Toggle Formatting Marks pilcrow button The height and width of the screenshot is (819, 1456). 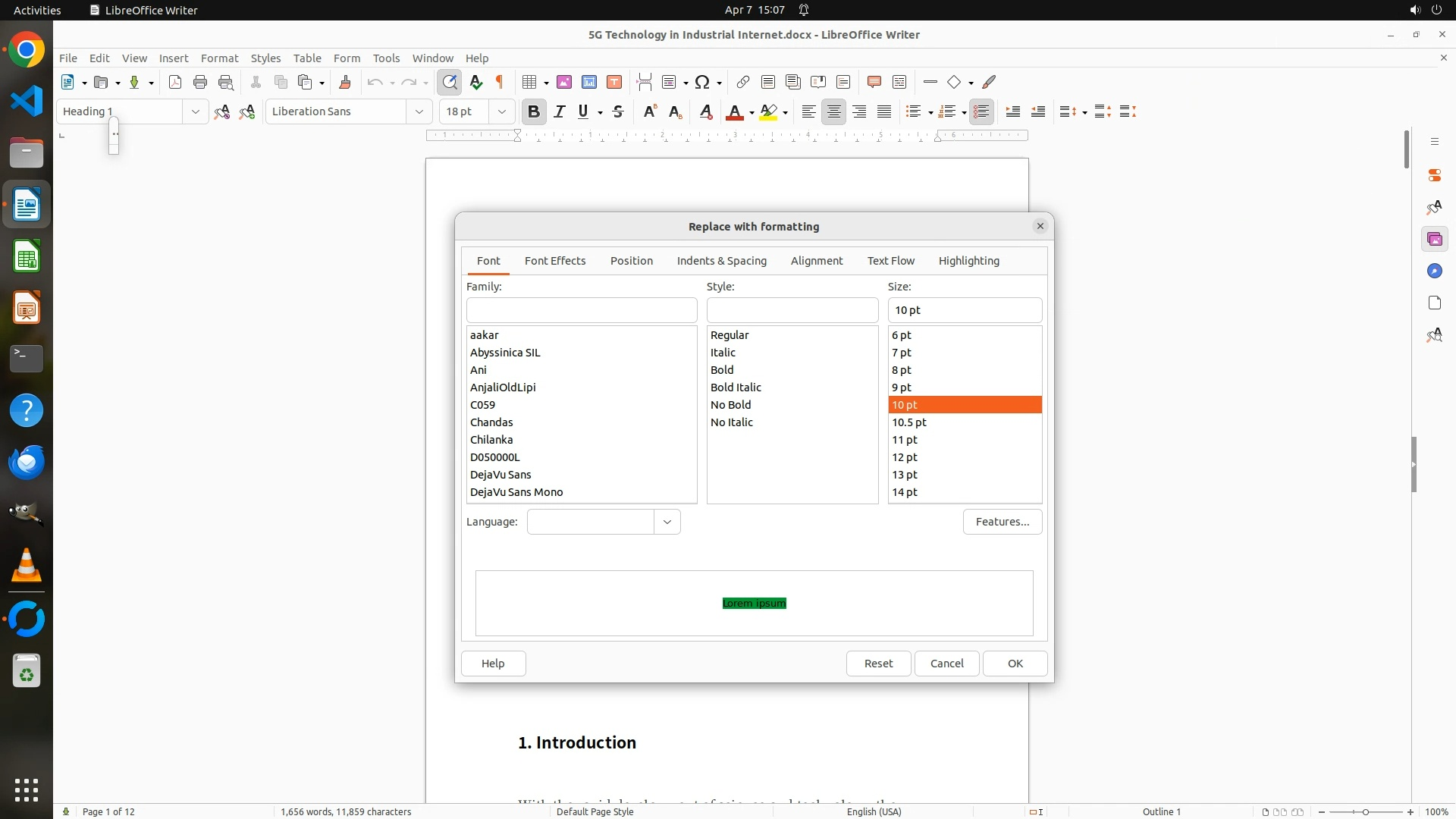(x=500, y=82)
